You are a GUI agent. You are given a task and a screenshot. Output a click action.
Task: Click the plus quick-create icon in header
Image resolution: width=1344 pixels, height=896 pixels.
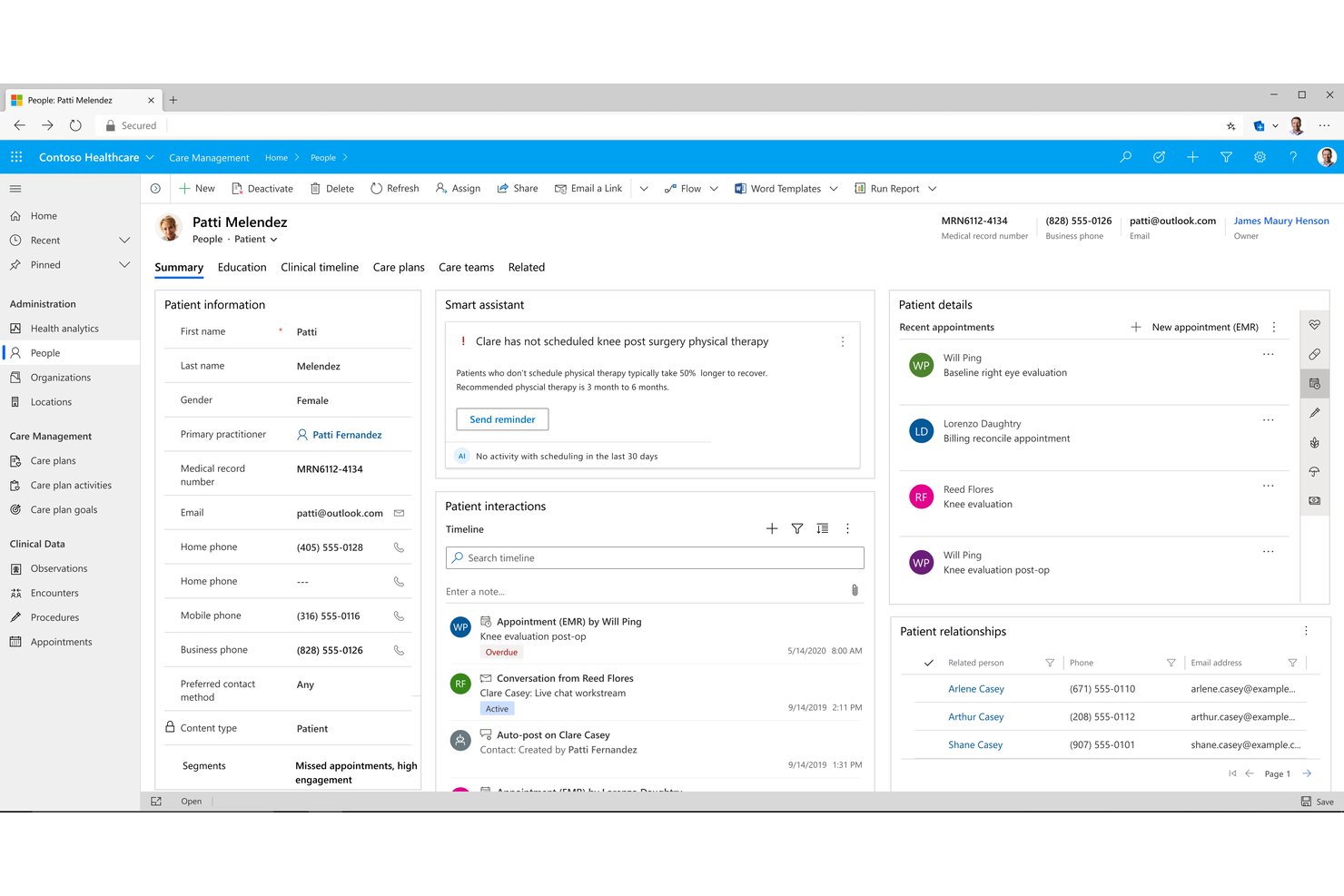pyautogui.click(x=1192, y=157)
